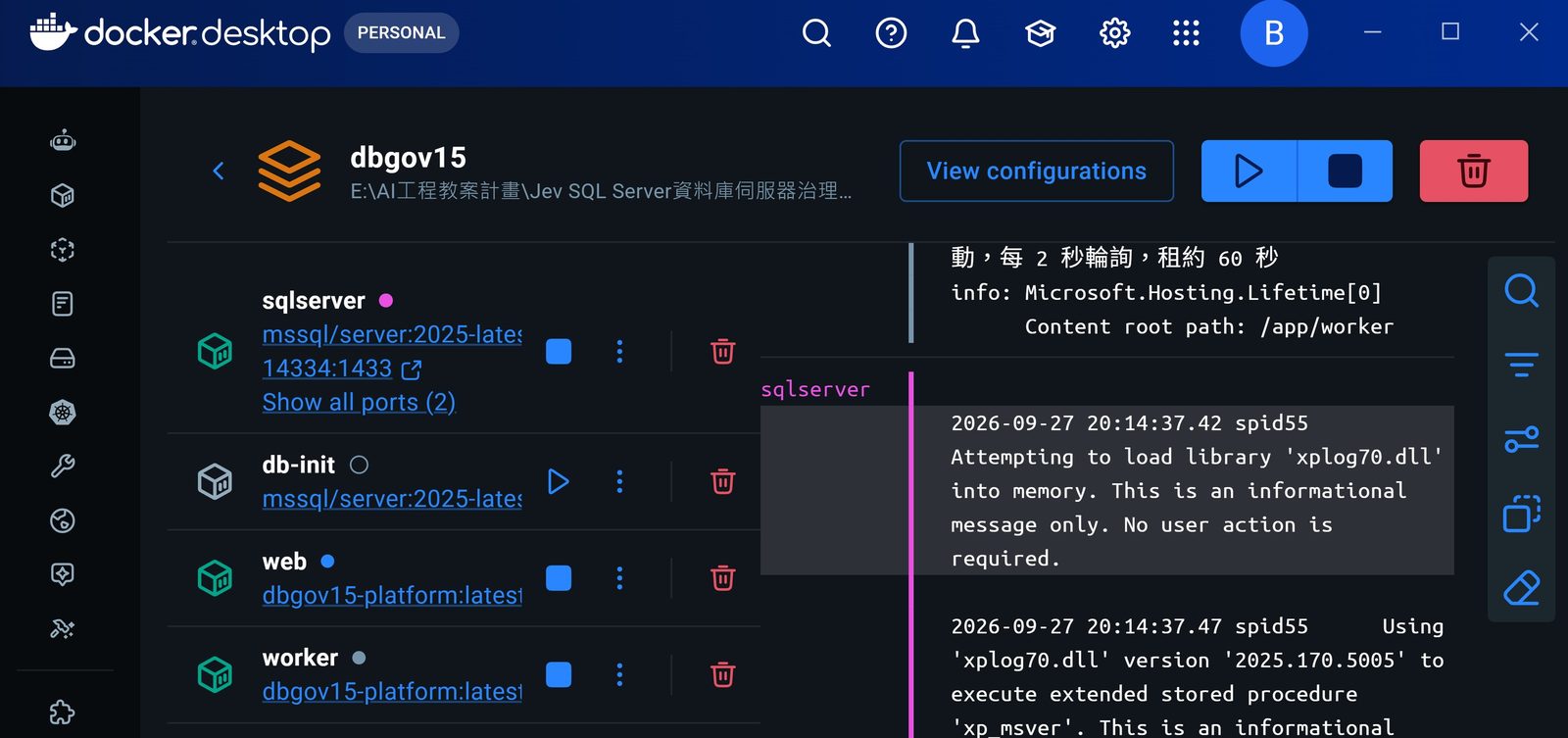Image resolution: width=1568 pixels, height=738 pixels.
Task: Delete the sqlserver container
Action: (x=723, y=352)
